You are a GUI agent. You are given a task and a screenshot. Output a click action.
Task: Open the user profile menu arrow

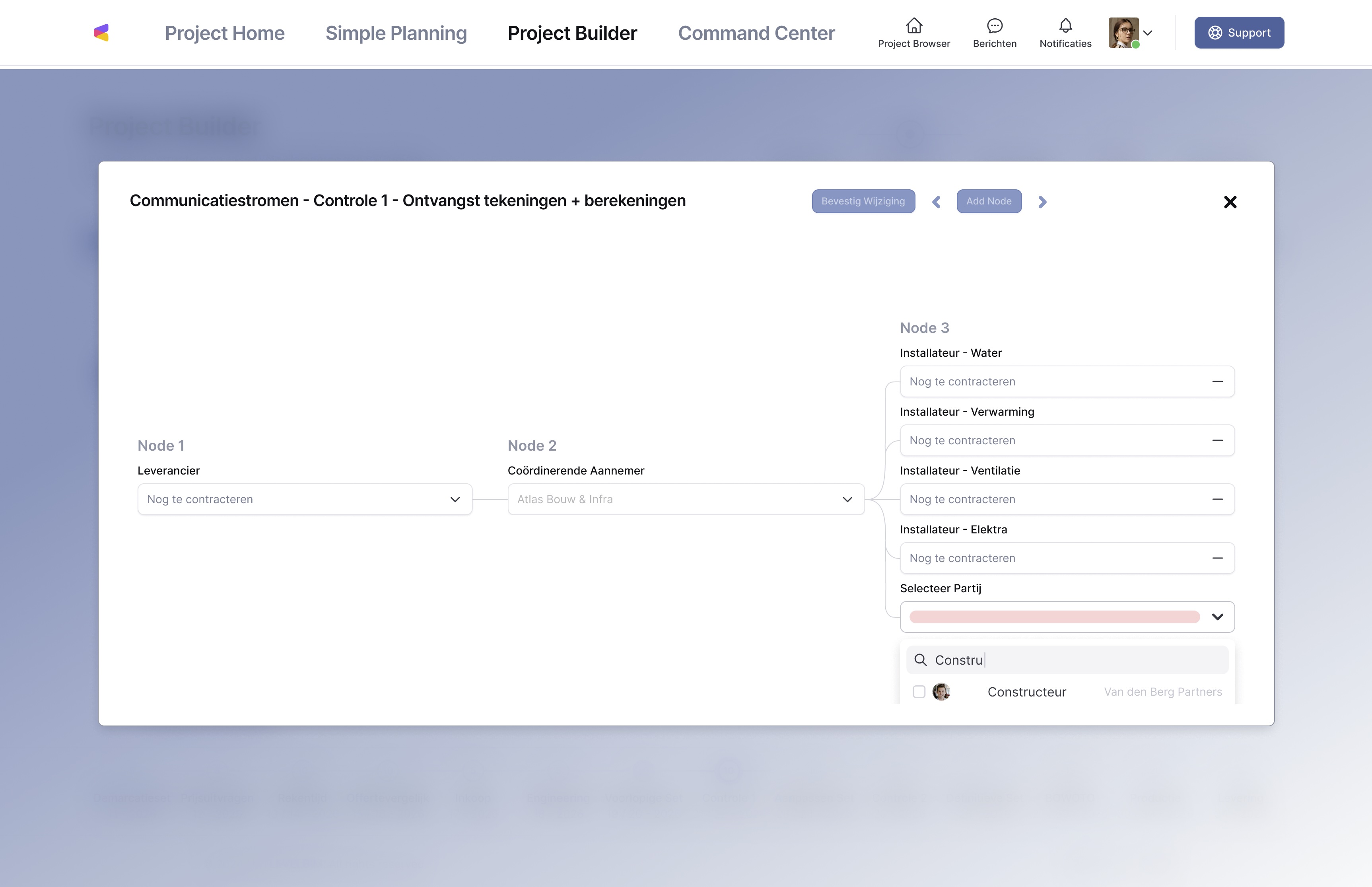(x=1147, y=33)
